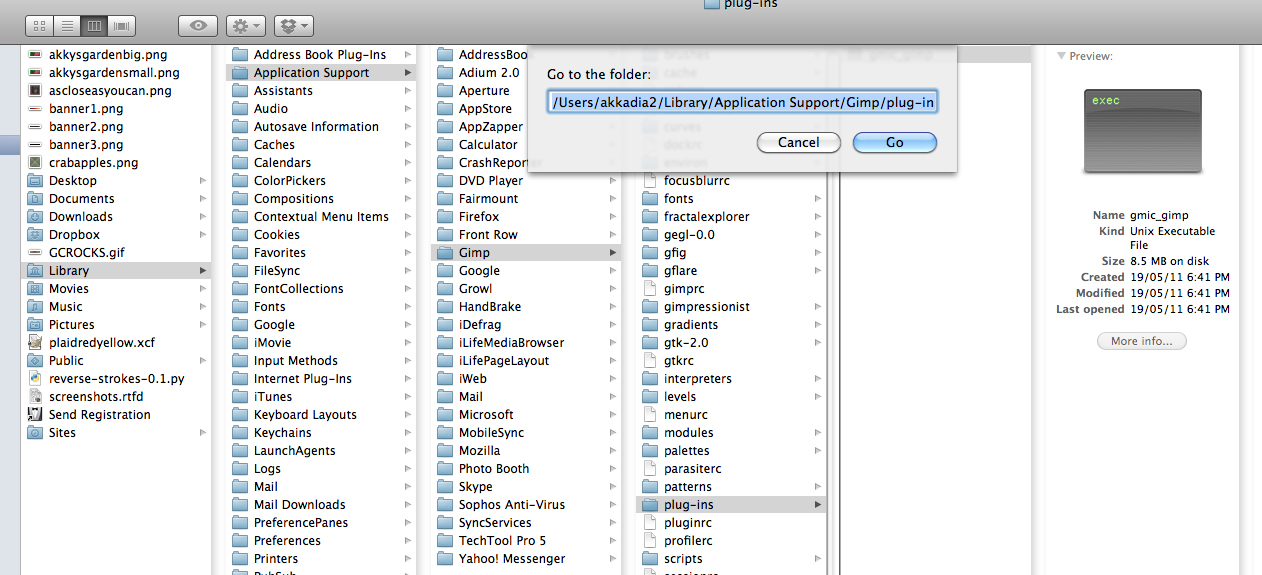Click the Quick Look eye button
Viewport: 1262px width, 575px height.
point(198,26)
